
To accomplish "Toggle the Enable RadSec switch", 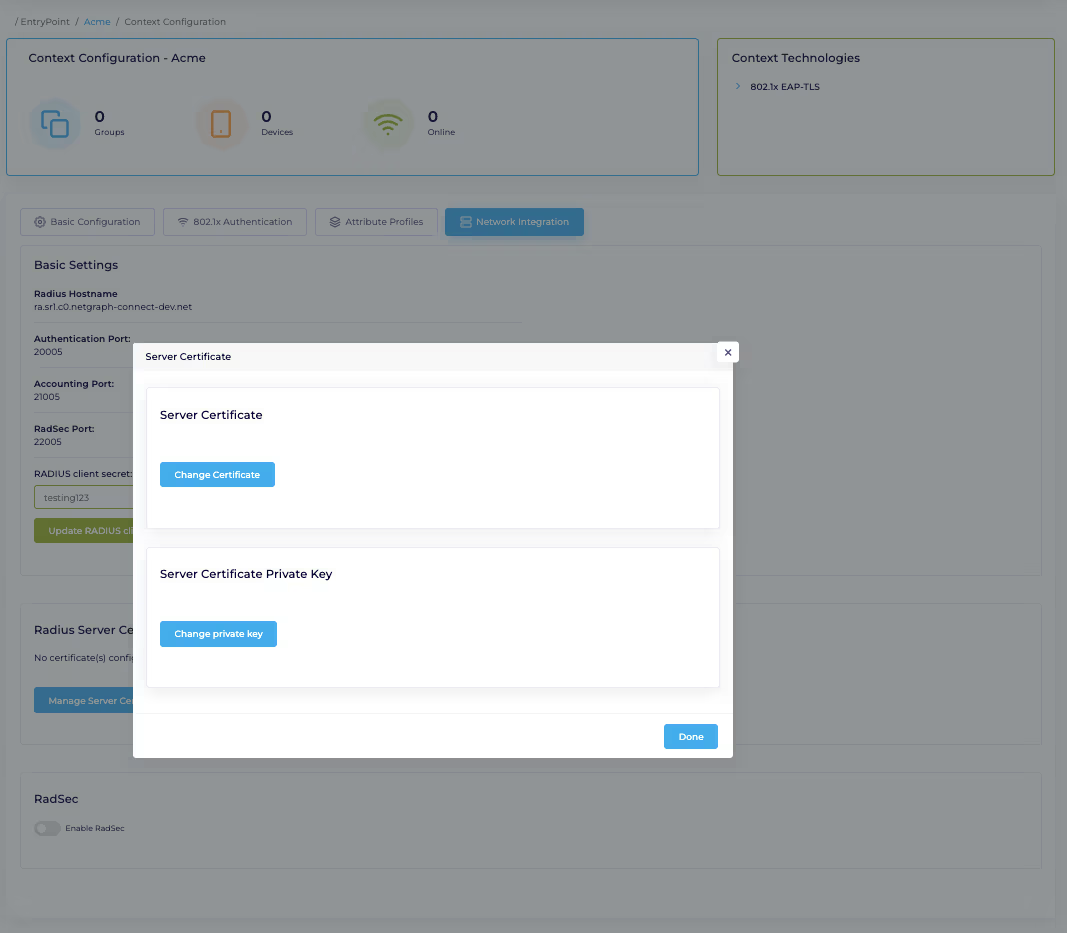I will [47, 828].
